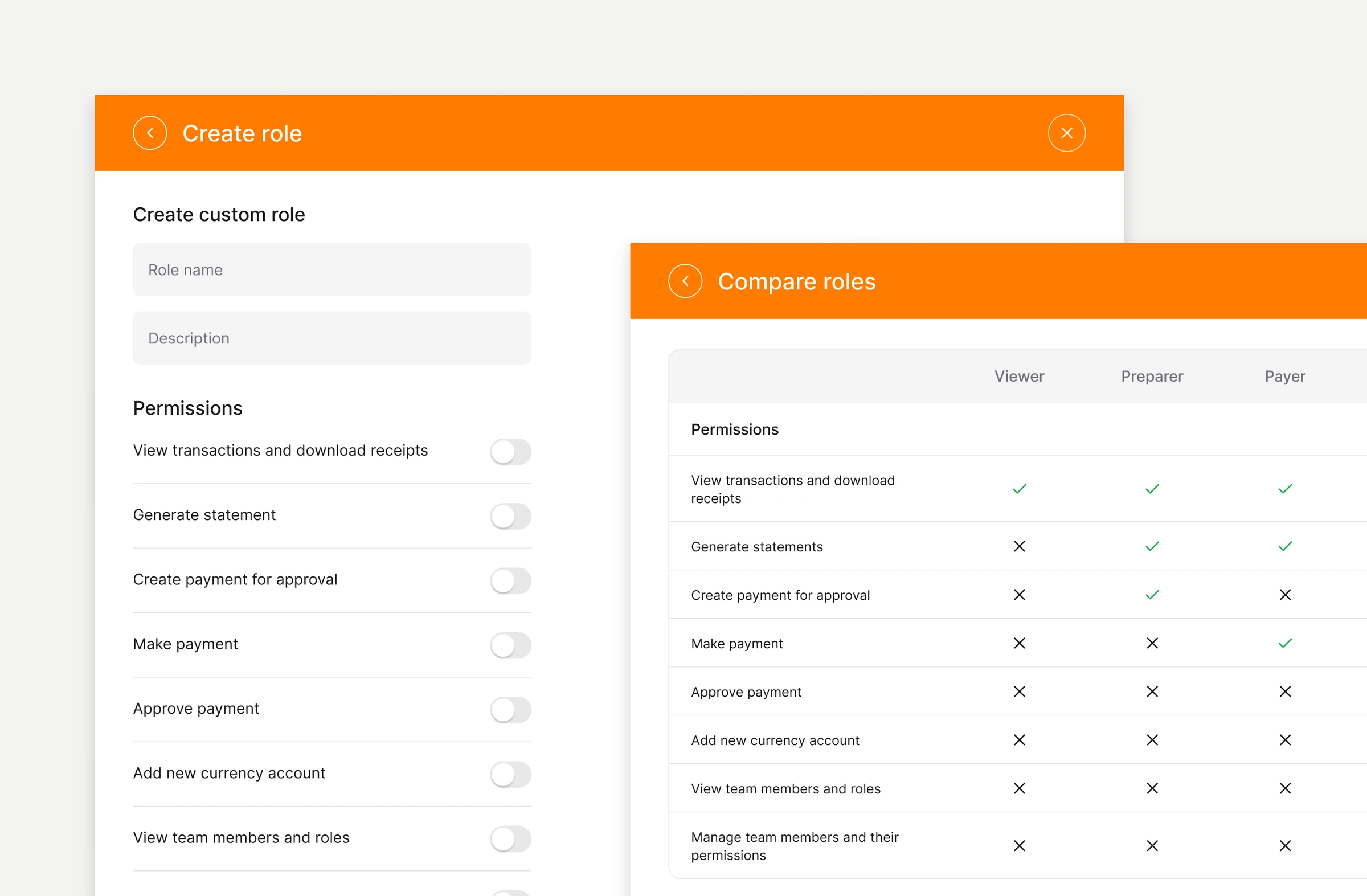Go back from the Compare roles panel

[x=685, y=281]
